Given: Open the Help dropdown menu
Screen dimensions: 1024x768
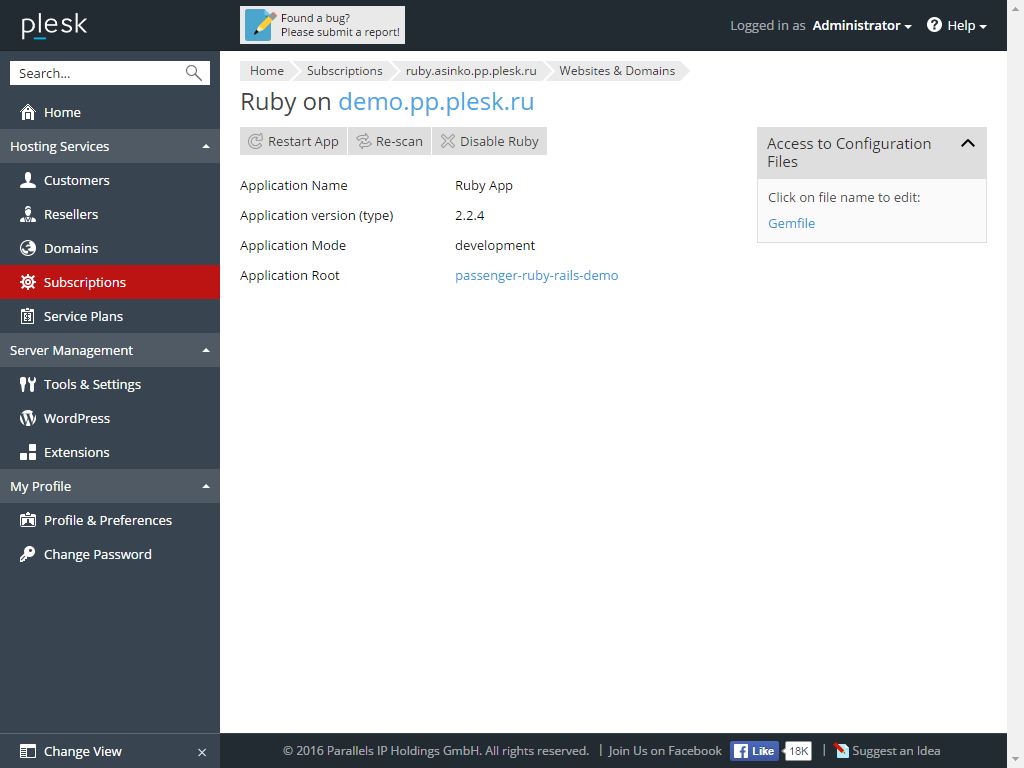Looking at the screenshot, I should tap(957, 26).
